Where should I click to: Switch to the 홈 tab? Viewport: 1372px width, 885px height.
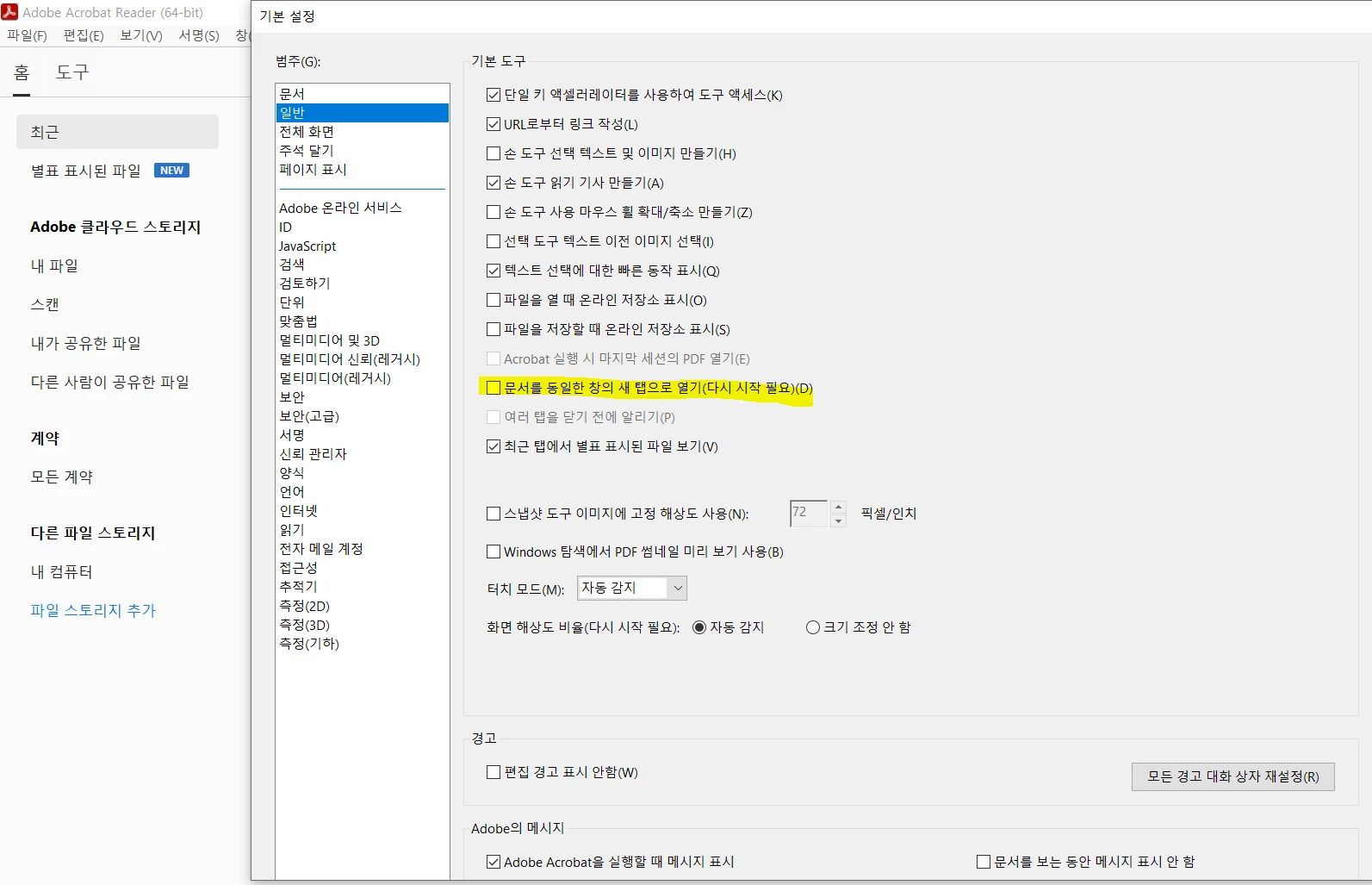coord(22,72)
